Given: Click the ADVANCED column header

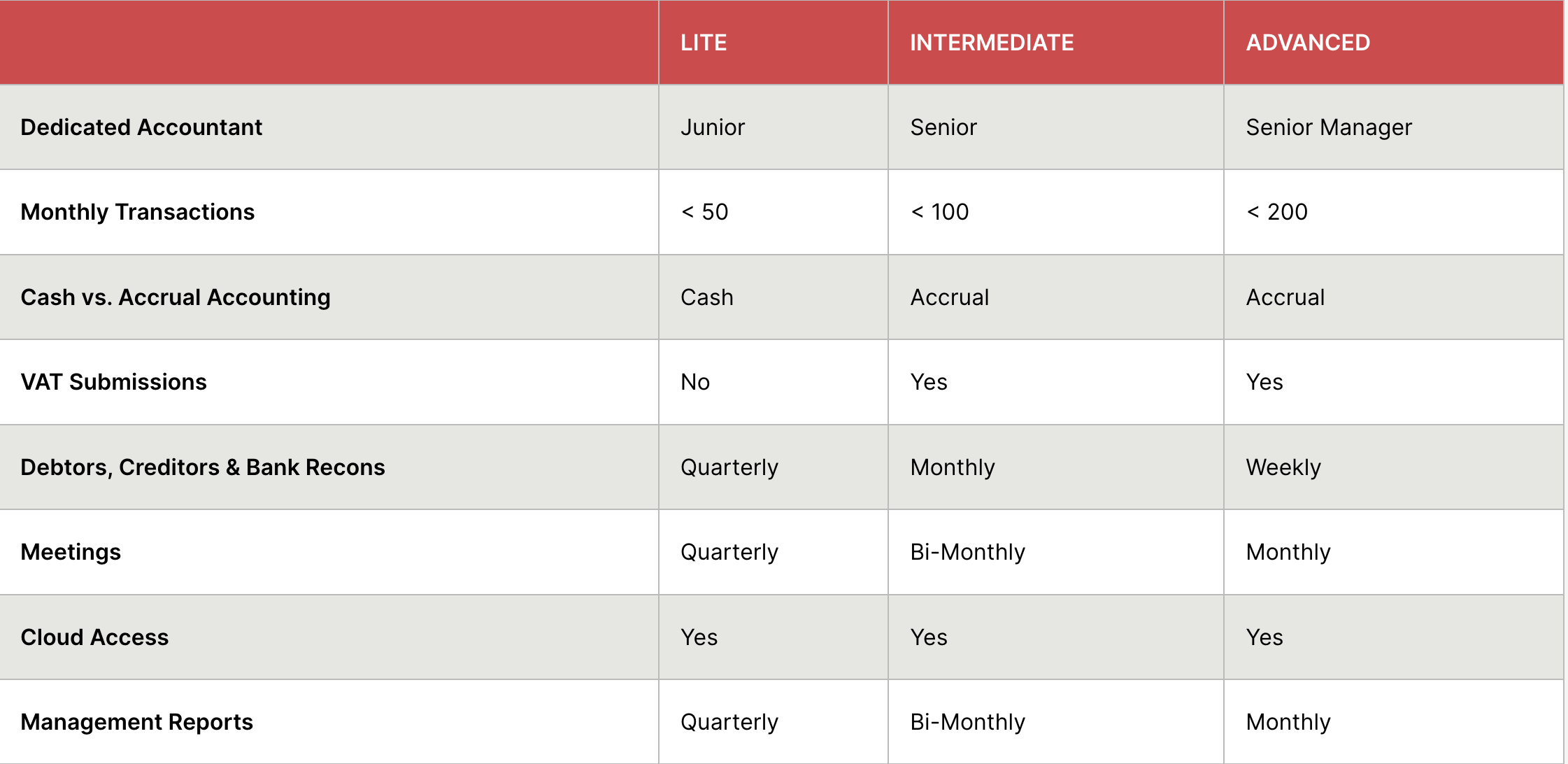Looking at the screenshot, I should click(1308, 43).
